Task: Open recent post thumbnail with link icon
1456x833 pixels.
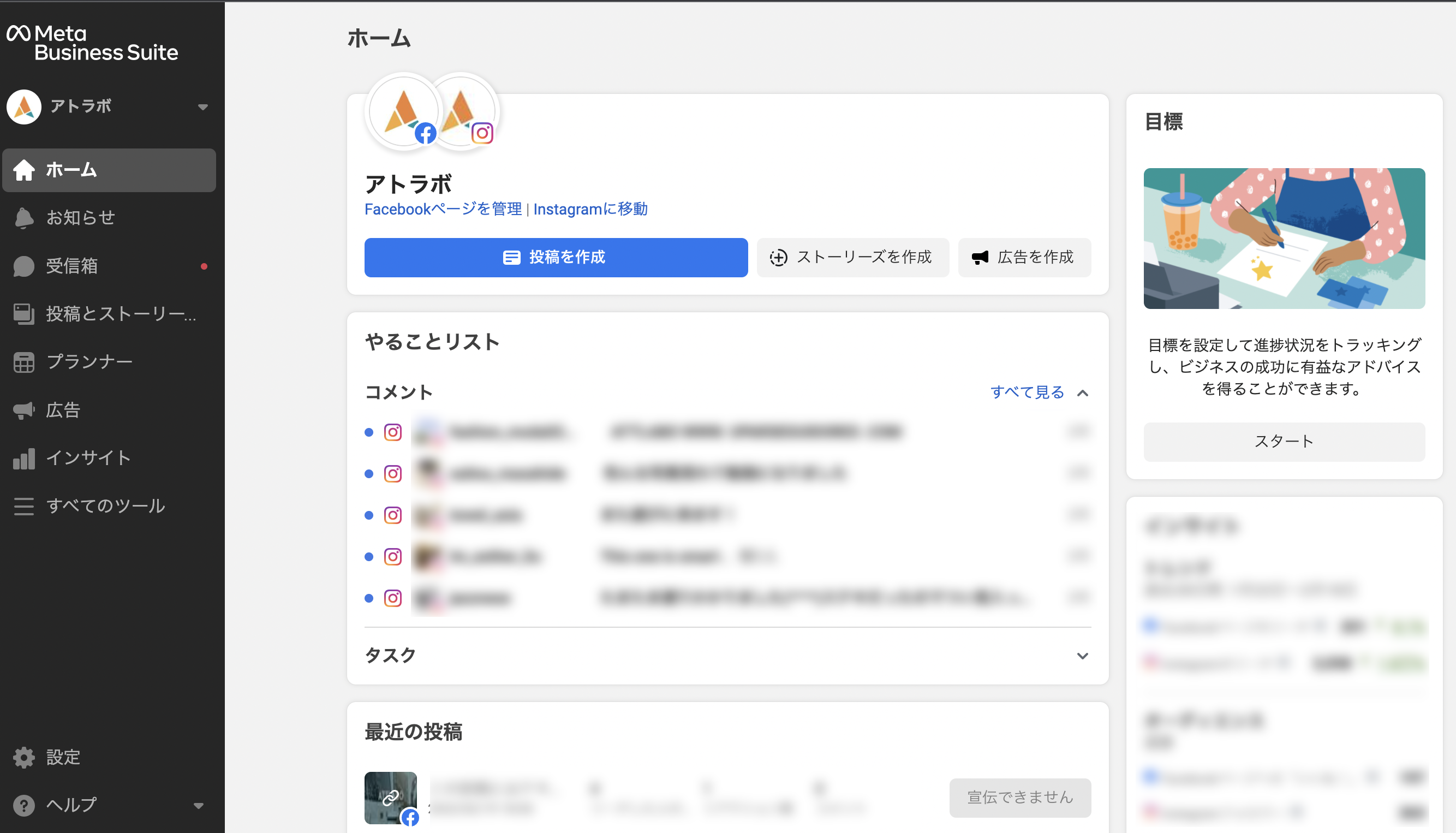Action: (x=391, y=798)
